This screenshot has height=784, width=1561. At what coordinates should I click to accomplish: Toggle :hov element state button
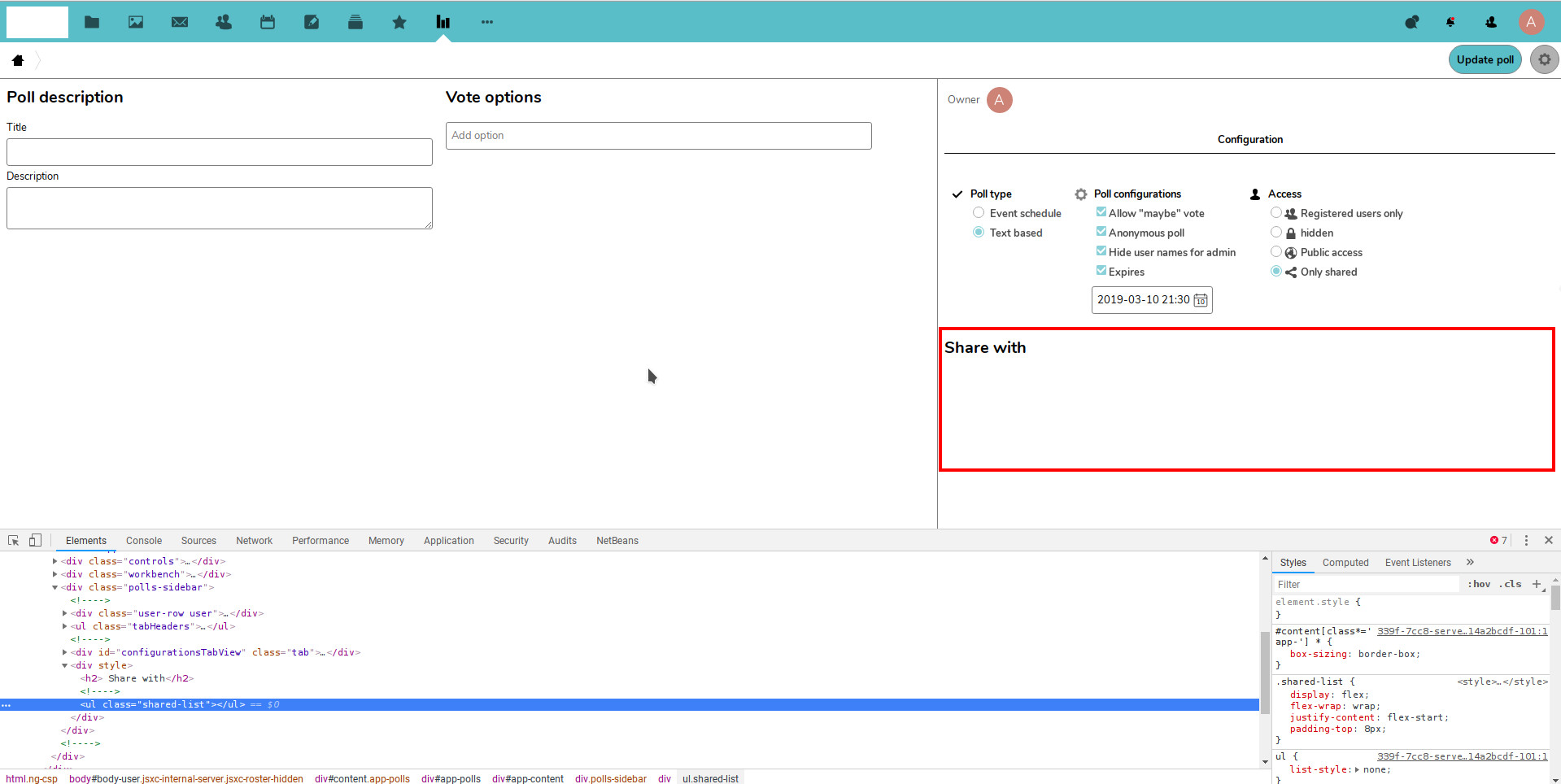click(1479, 584)
